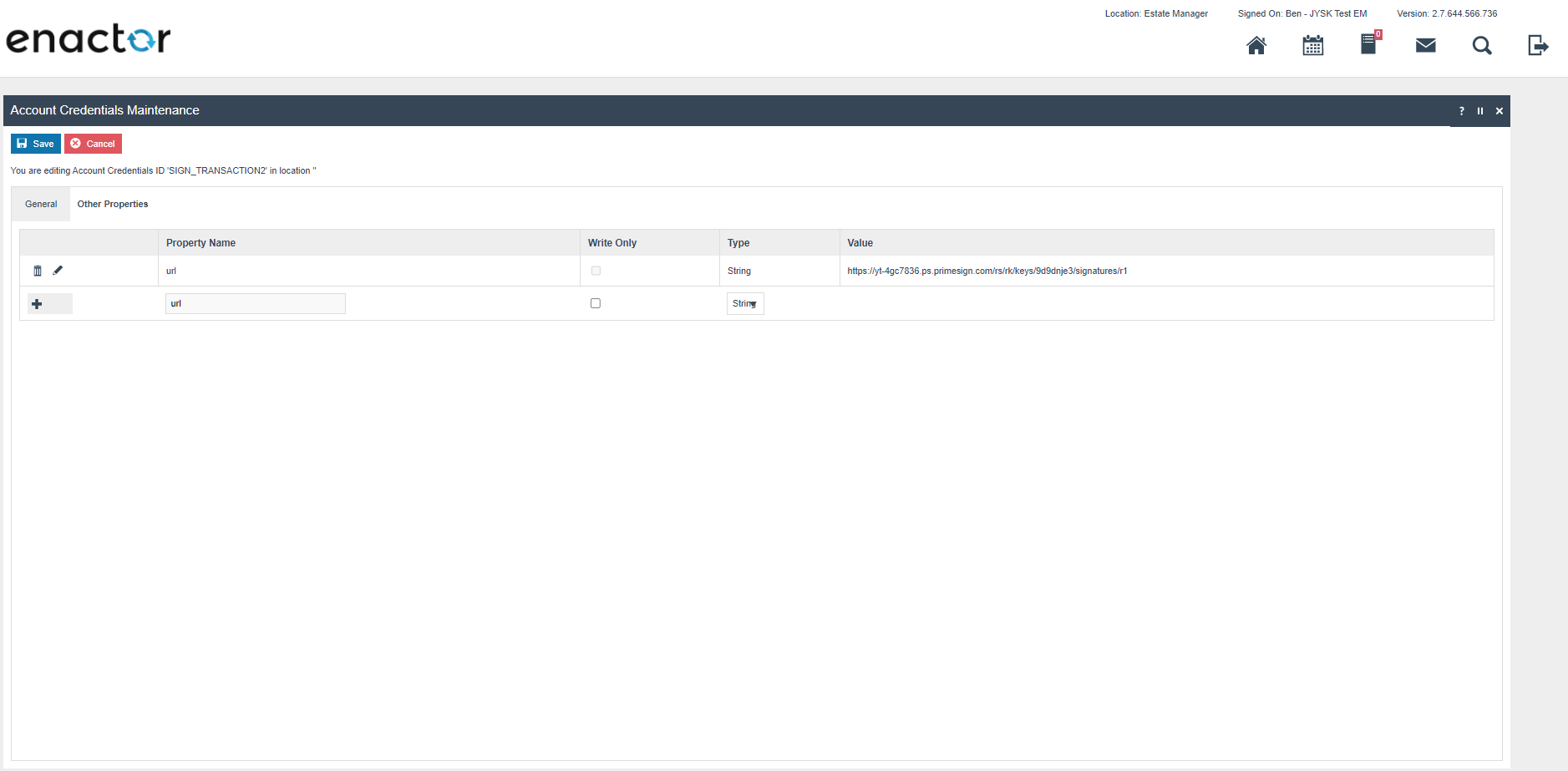Go to the Home icon
Screen dimensions: 1568x771
(1256, 45)
